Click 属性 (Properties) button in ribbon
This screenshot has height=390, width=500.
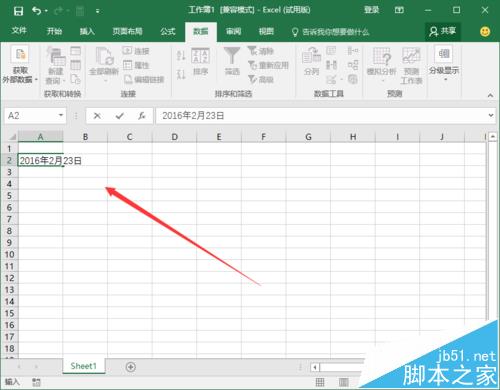pyautogui.click(x=136, y=65)
